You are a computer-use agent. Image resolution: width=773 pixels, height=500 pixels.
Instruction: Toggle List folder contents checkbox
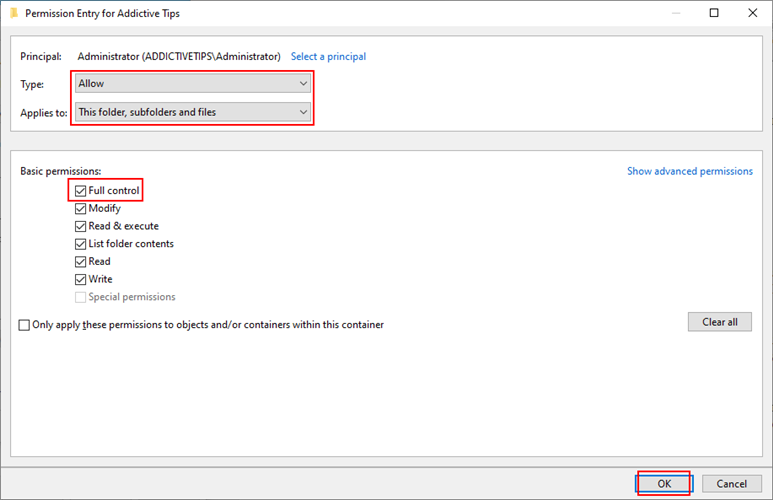pyautogui.click(x=80, y=244)
